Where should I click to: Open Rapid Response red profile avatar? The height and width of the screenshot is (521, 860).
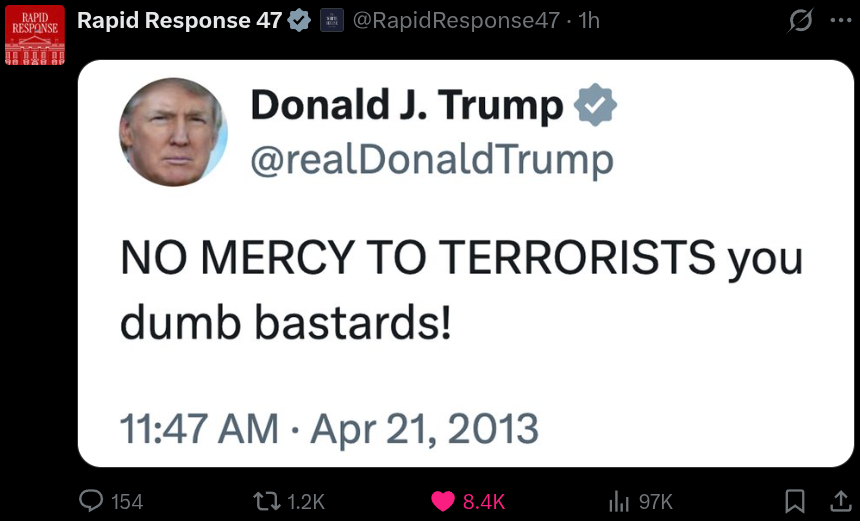click(x=35, y=35)
